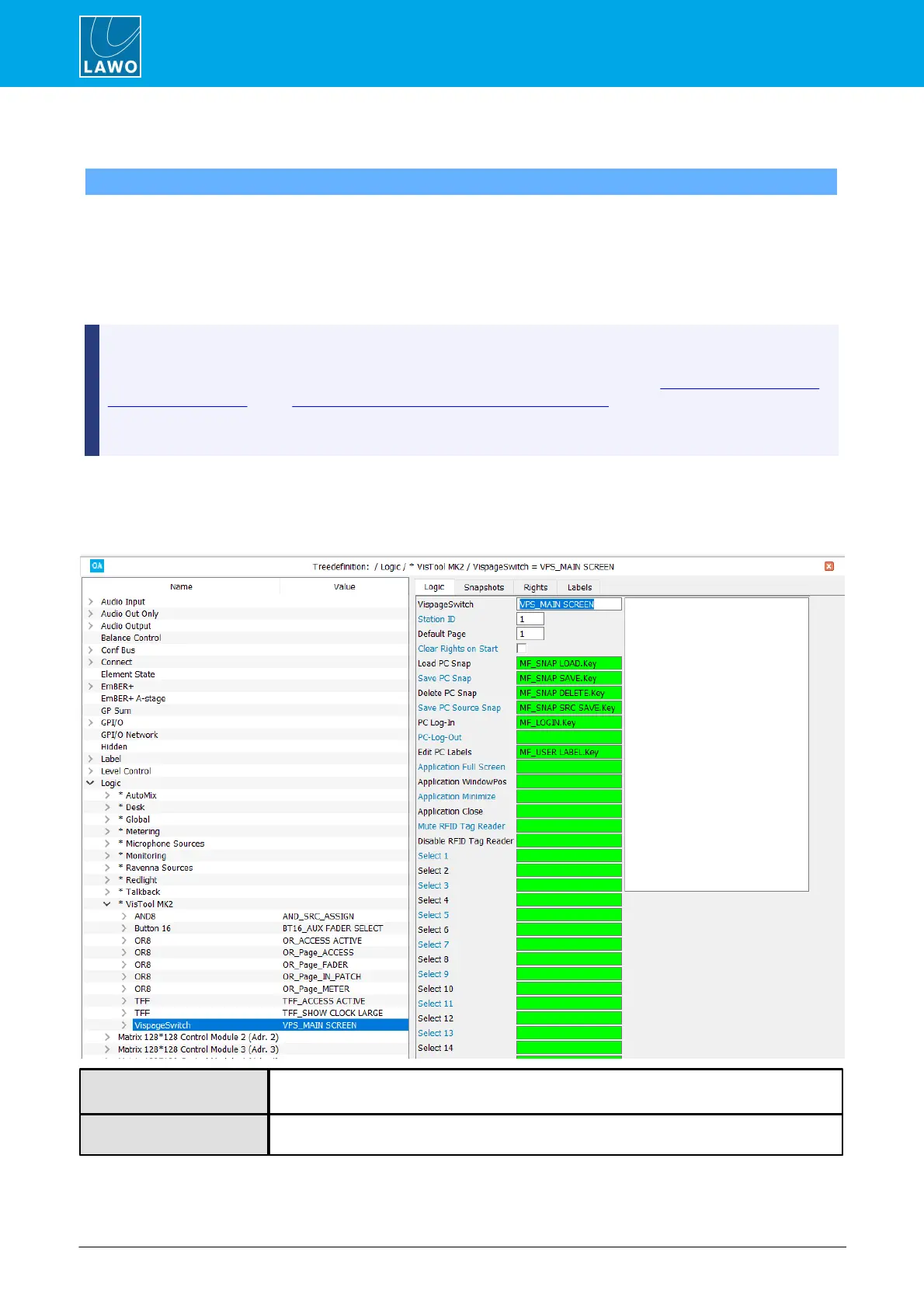This screenshot has height=1308, width=924.
Task: Click the Value column header
Action: tap(344, 587)
